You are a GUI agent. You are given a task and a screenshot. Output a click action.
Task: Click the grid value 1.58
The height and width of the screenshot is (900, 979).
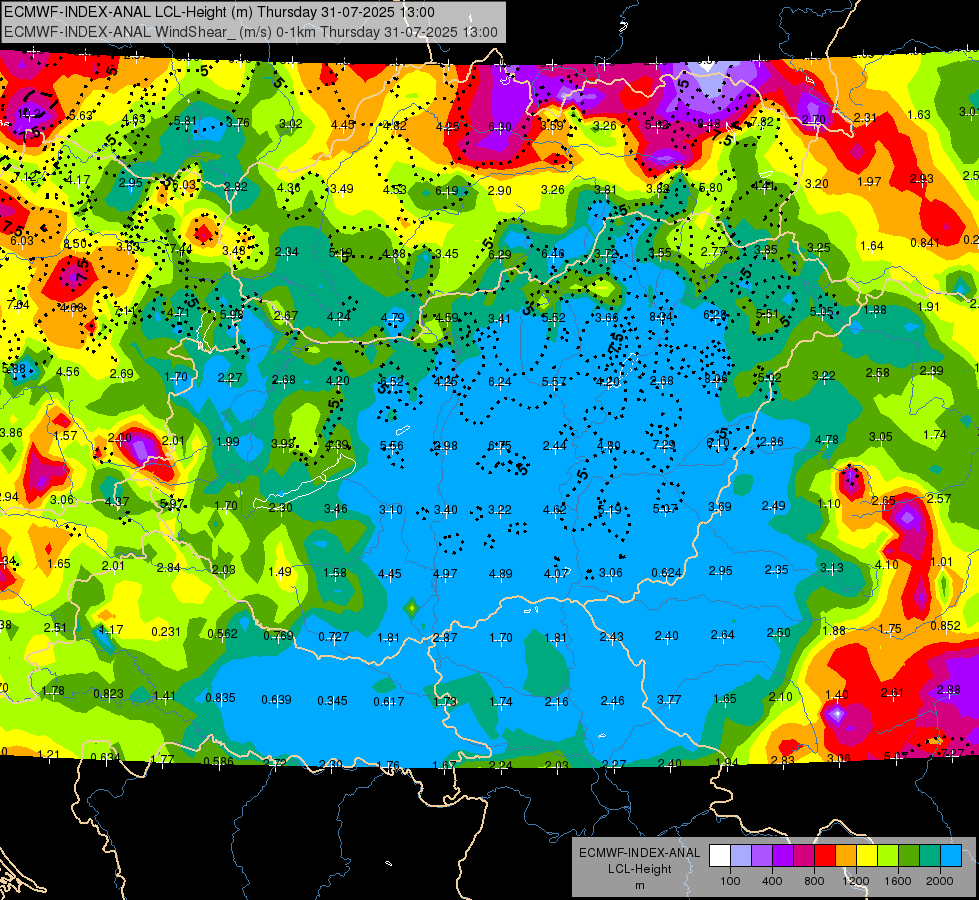pyautogui.click(x=335, y=573)
